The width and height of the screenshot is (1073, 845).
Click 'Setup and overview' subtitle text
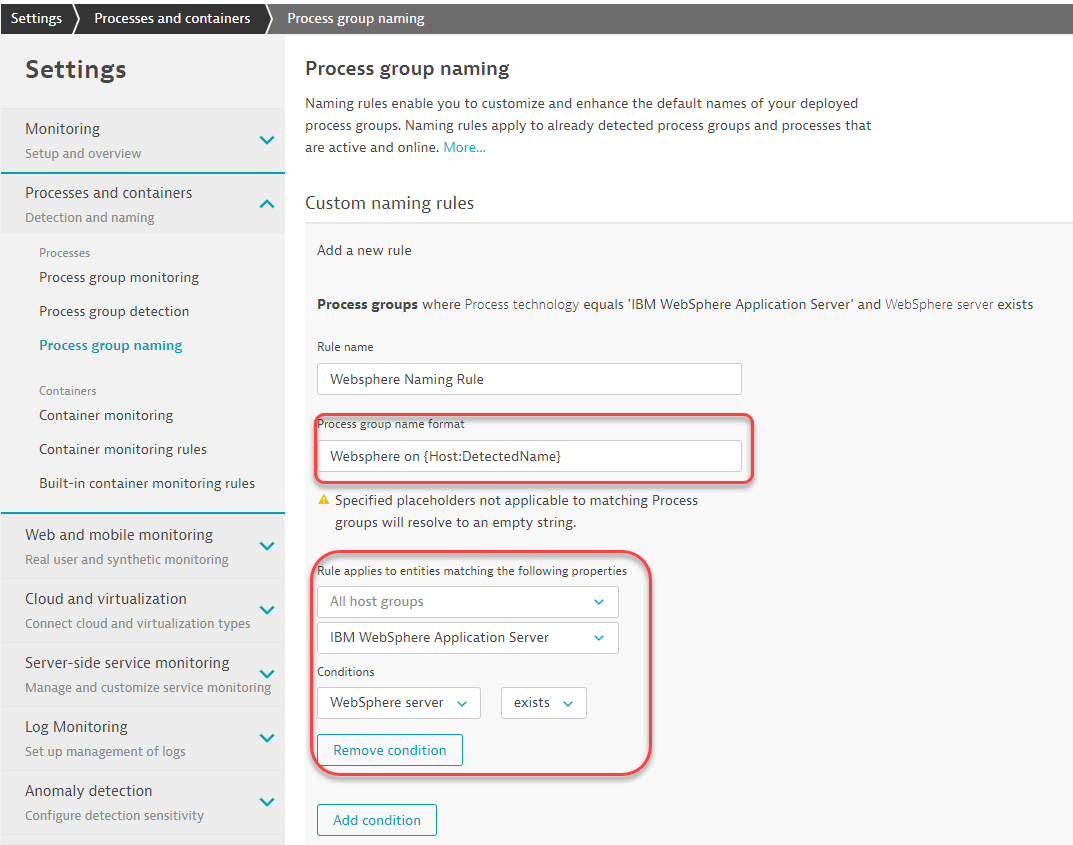83,154
